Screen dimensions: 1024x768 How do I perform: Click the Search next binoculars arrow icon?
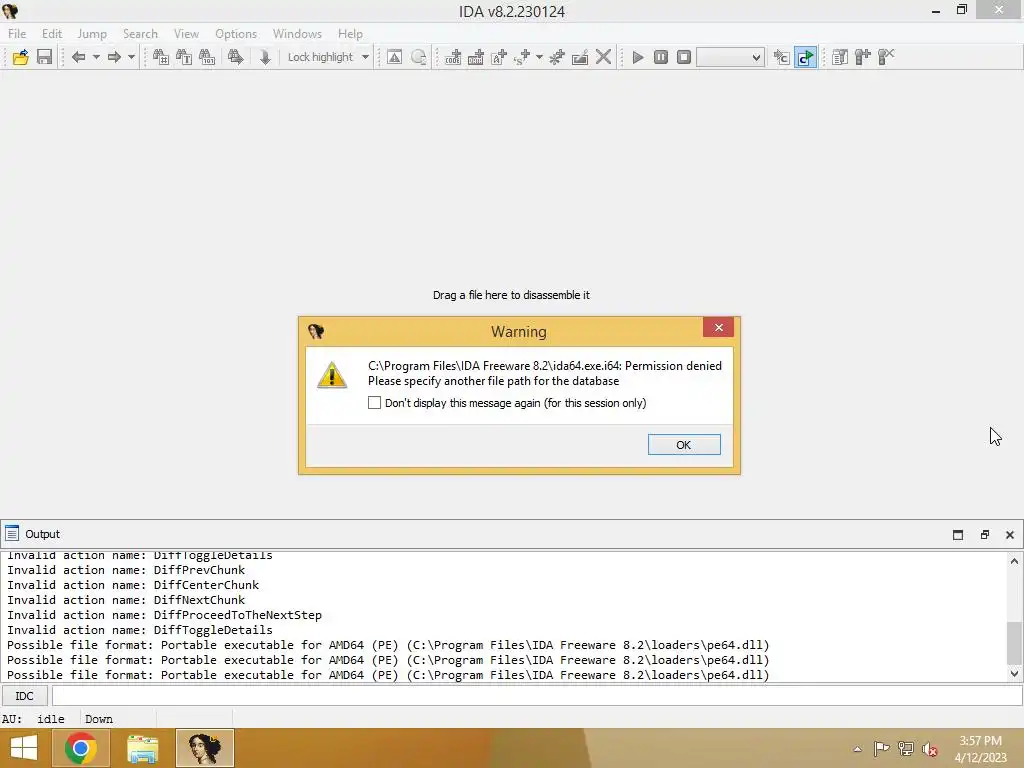235,57
